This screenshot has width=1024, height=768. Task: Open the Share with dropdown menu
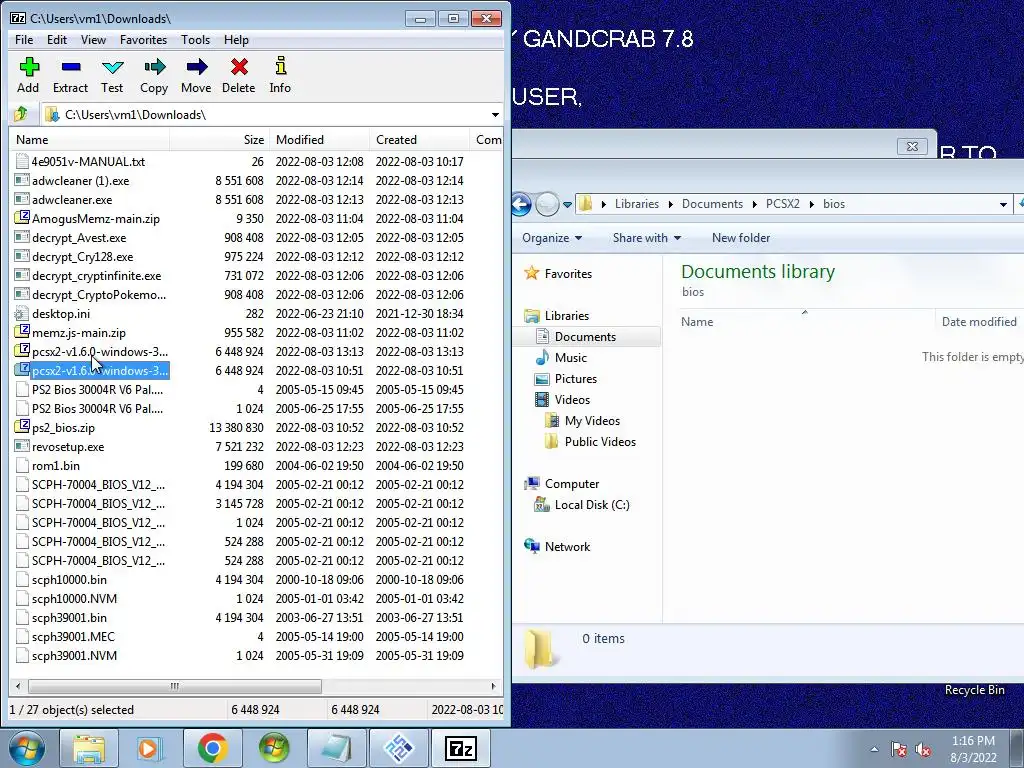(x=647, y=238)
